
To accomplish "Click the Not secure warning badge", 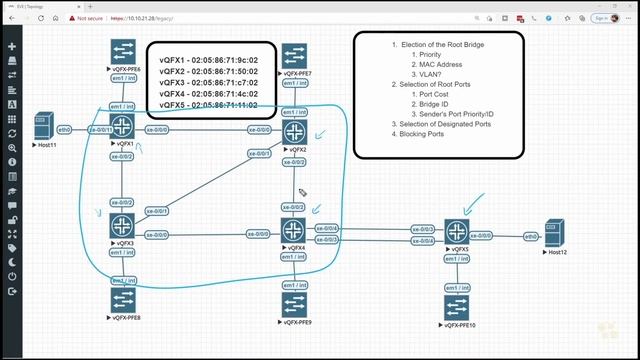I will tap(86, 18).
